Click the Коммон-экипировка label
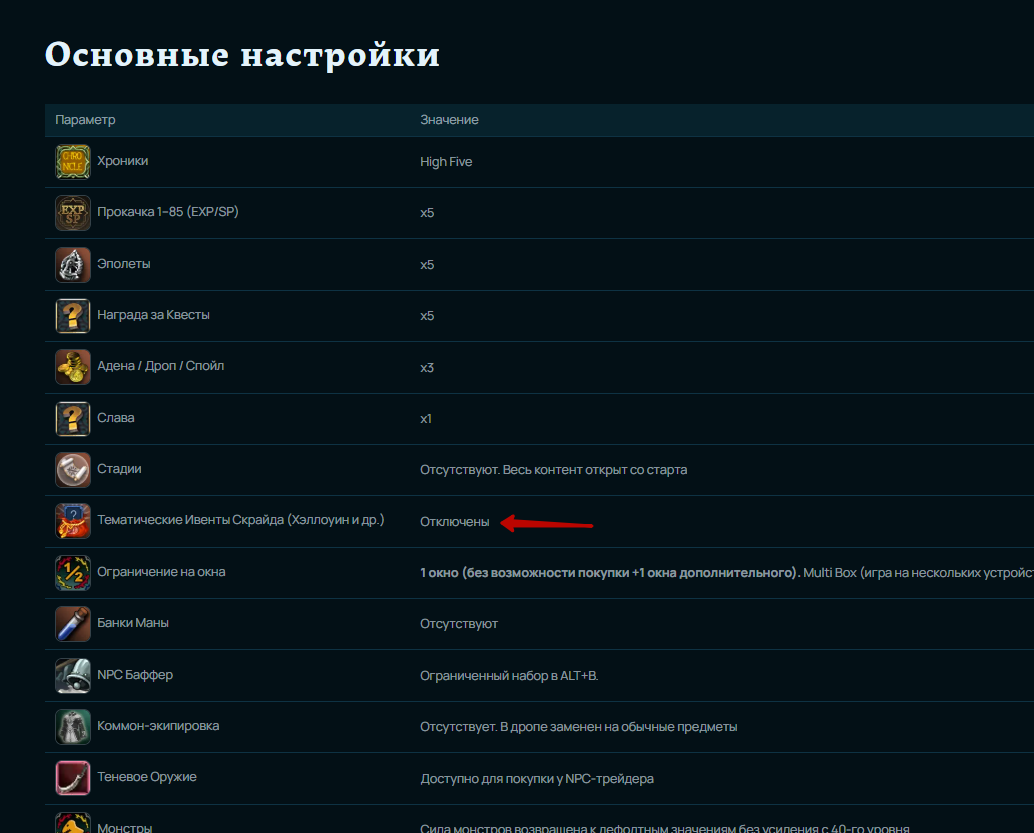This screenshot has height=833, width=1034. coord(158,725)
